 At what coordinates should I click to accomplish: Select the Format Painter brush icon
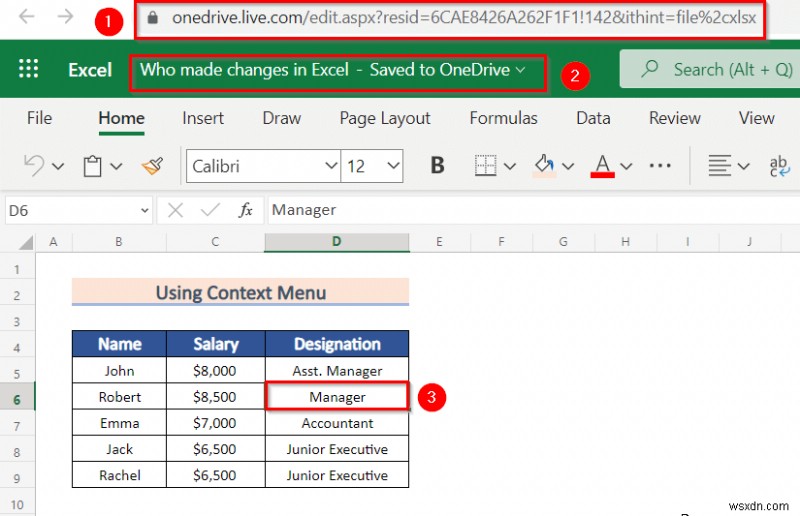coord(153,166)
